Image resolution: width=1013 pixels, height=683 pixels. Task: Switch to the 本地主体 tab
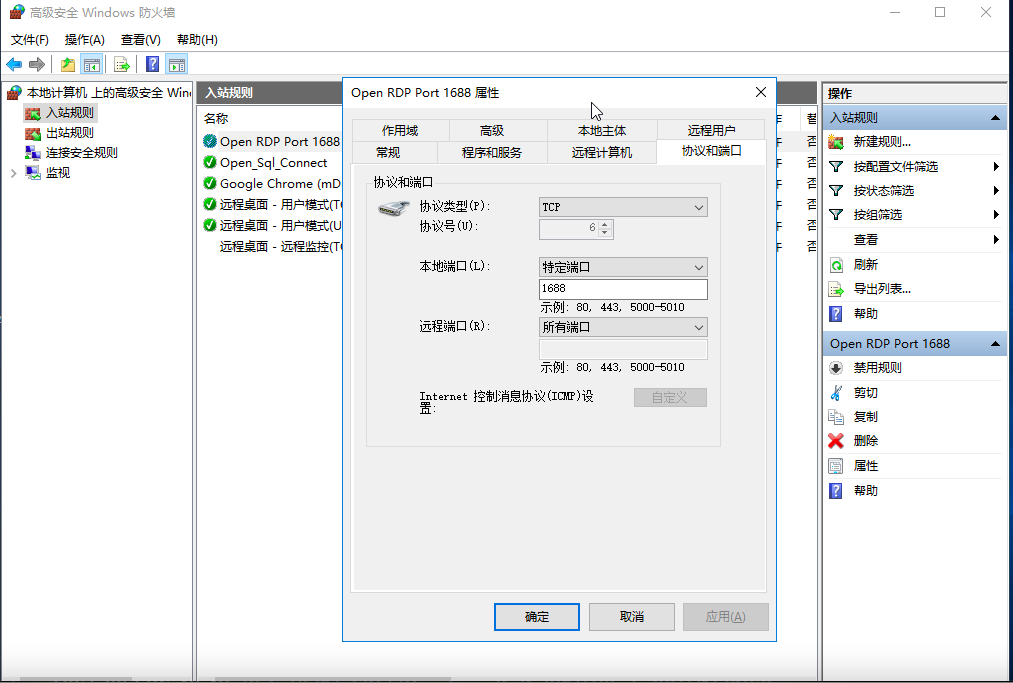602,130
